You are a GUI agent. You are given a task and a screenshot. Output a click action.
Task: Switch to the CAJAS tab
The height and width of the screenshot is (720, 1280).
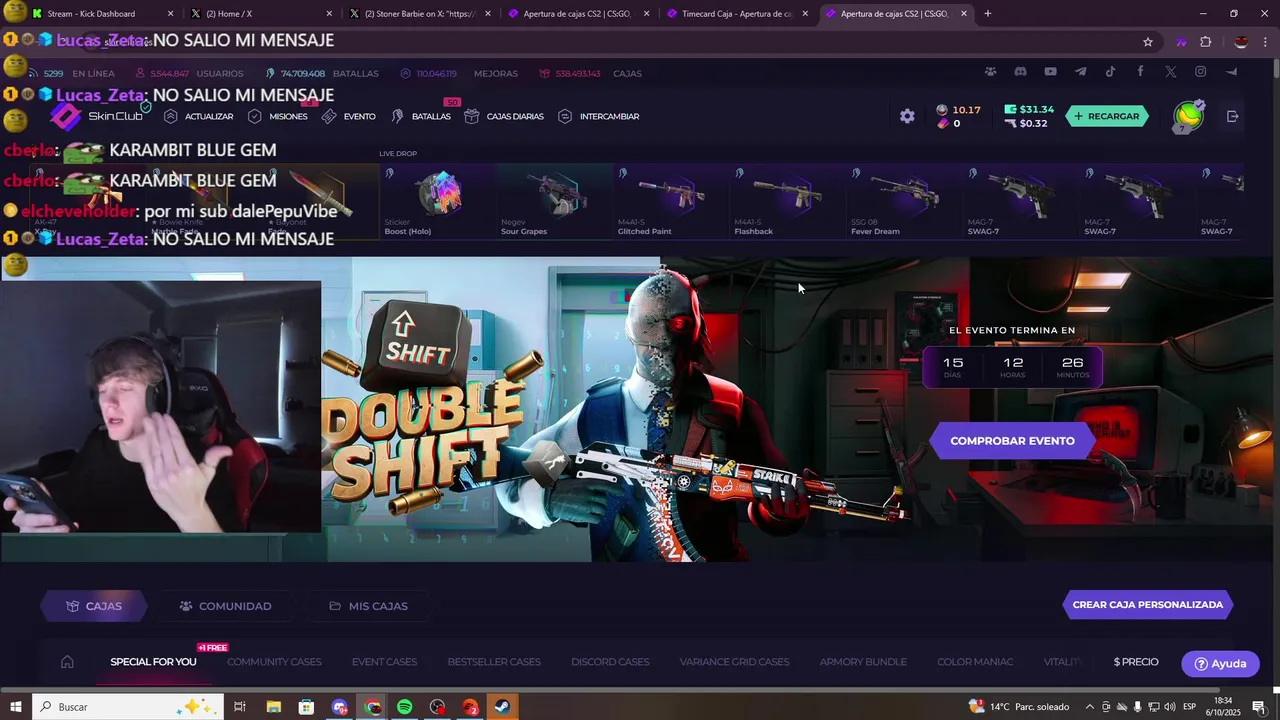pos(94,606)
